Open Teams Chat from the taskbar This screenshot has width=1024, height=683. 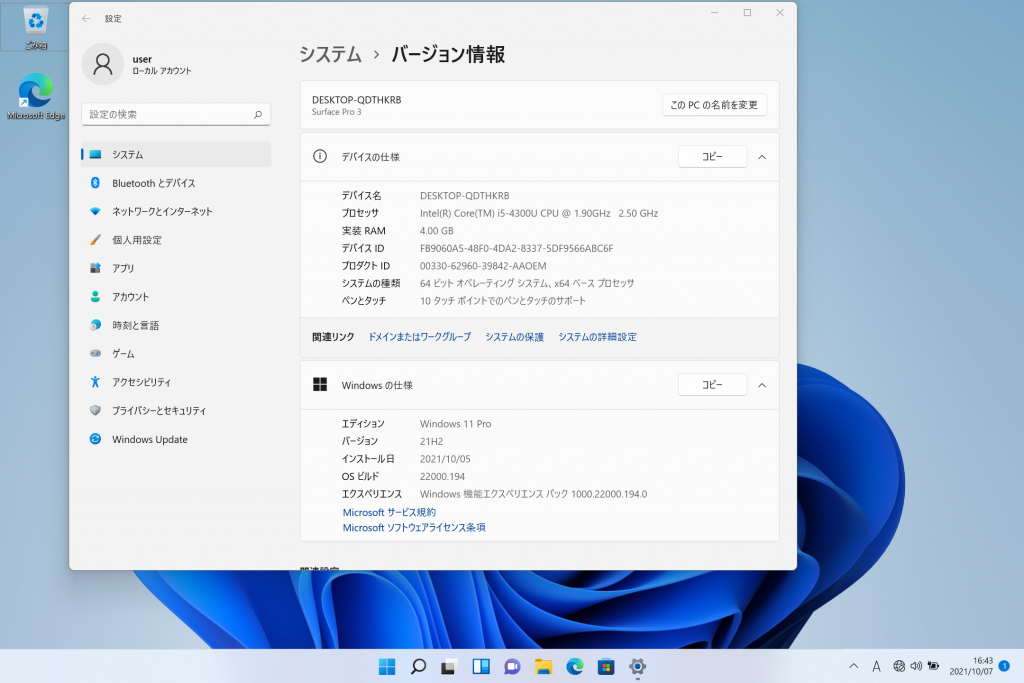[x=512, y=667]
